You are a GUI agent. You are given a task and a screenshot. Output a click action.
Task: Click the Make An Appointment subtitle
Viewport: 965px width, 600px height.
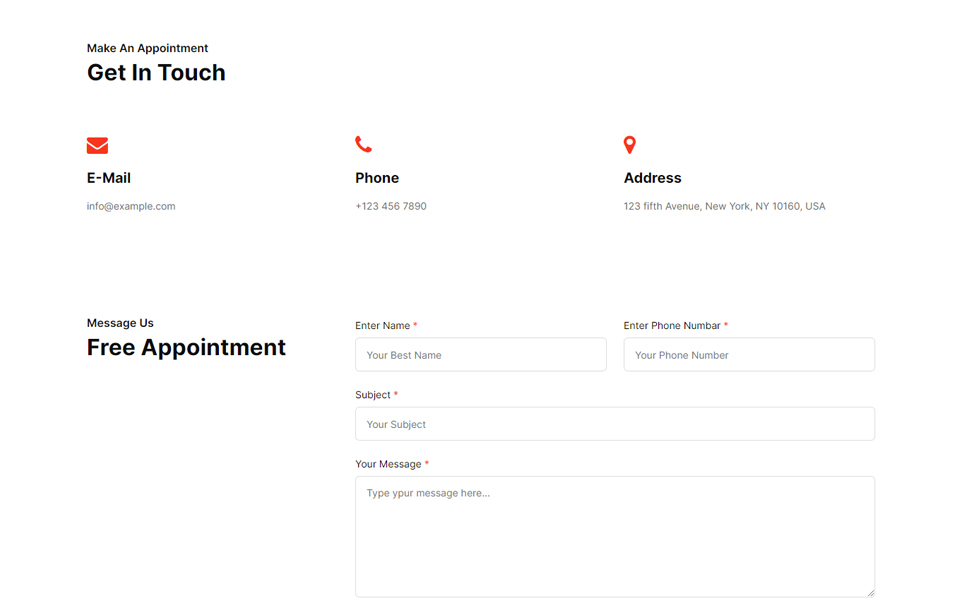[147, 48]
